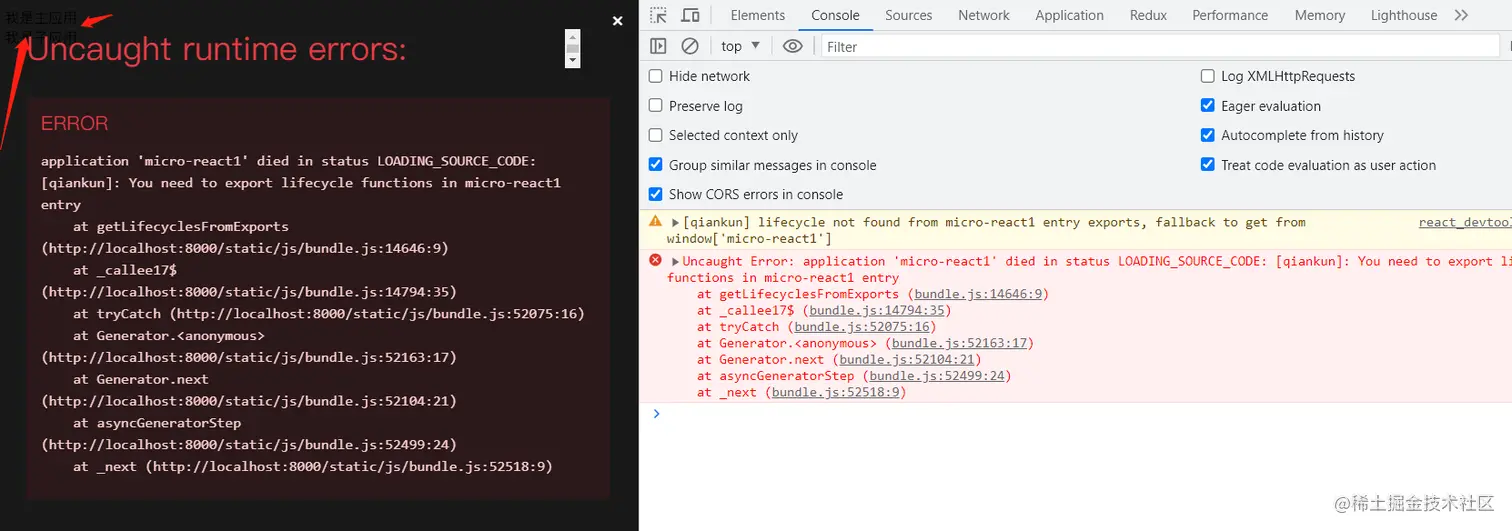
Task: Open the Network tab
Action: [x=983, y=15]
